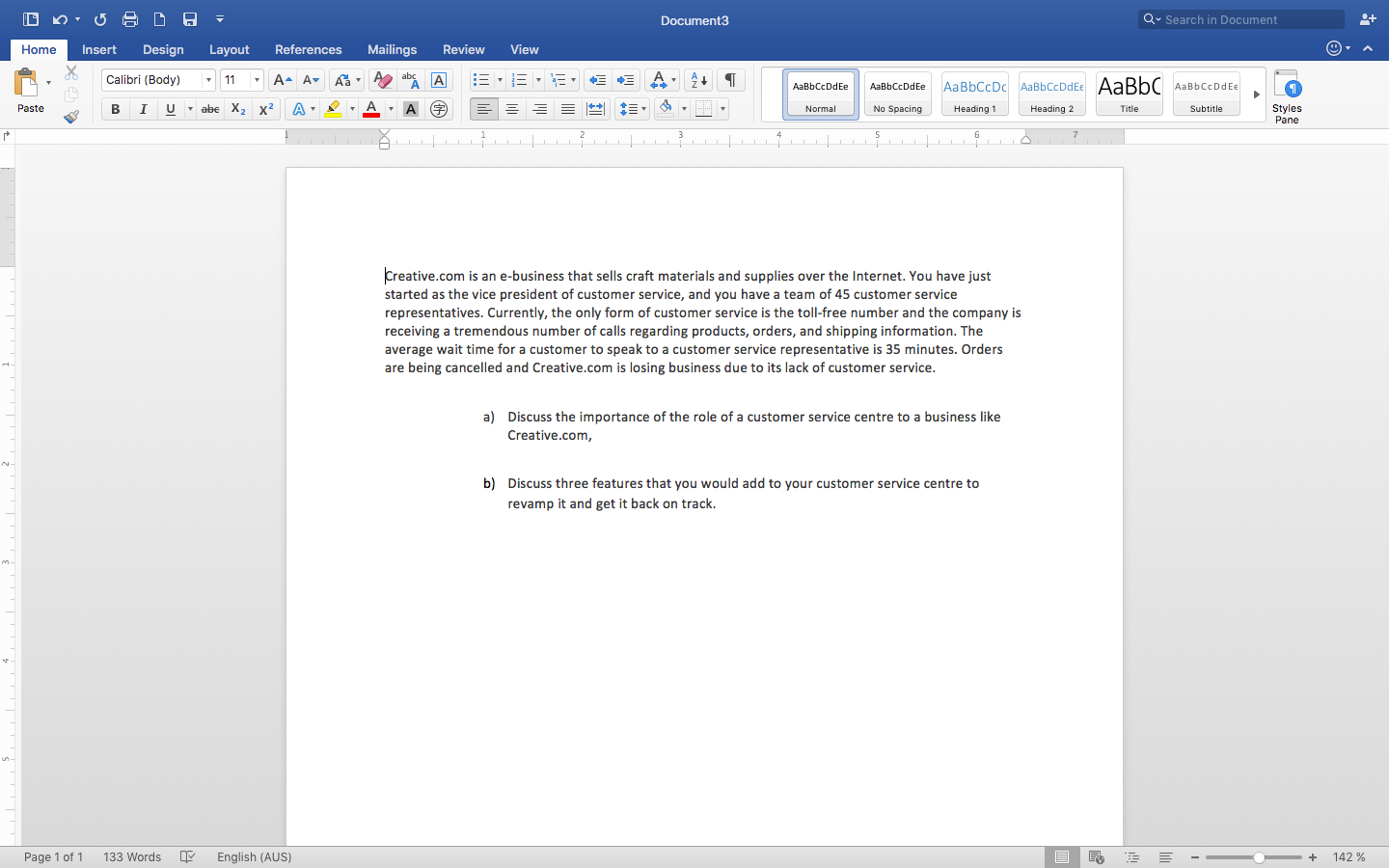Print the document from the title bar
Screen dimensions: 1389x868
[130, 19]
